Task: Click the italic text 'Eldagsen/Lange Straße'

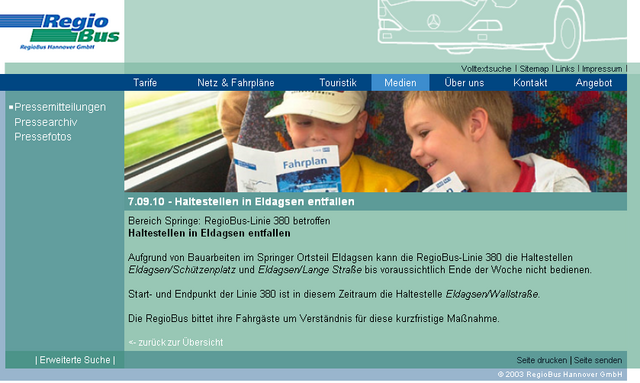Action: click(309, 270)
